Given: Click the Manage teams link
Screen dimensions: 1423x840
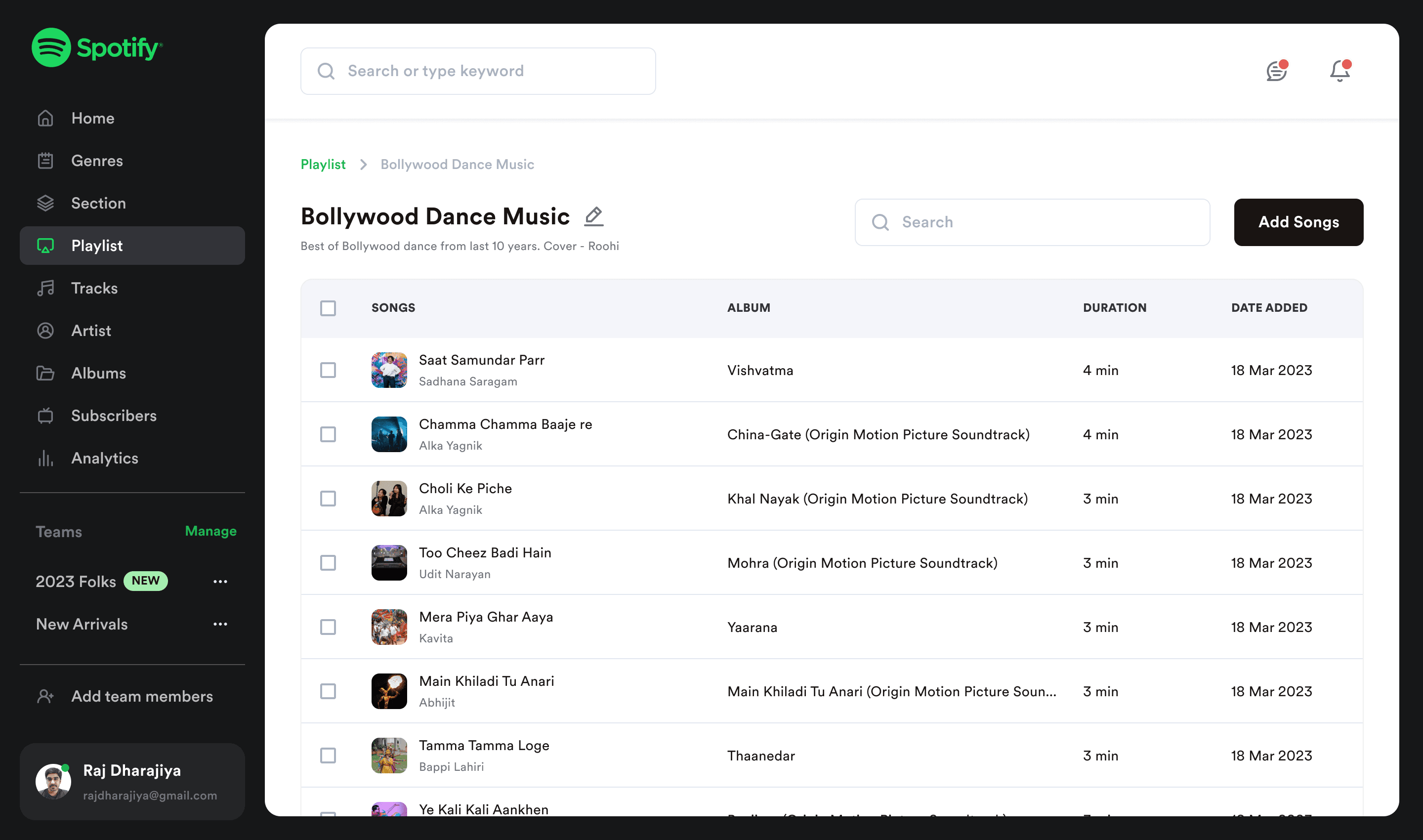Looking at the screenshot, I should pos(210,531).
